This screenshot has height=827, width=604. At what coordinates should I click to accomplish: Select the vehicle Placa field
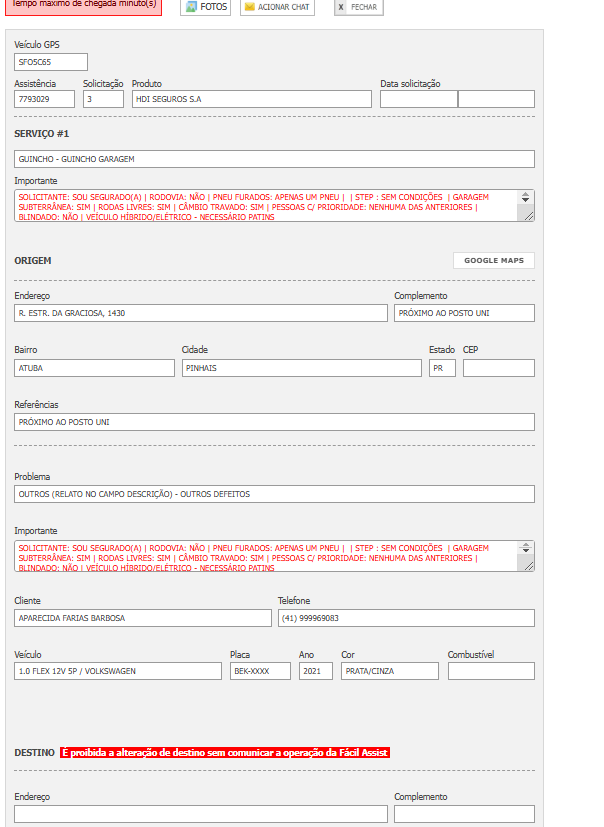click(x=260, y=671)
